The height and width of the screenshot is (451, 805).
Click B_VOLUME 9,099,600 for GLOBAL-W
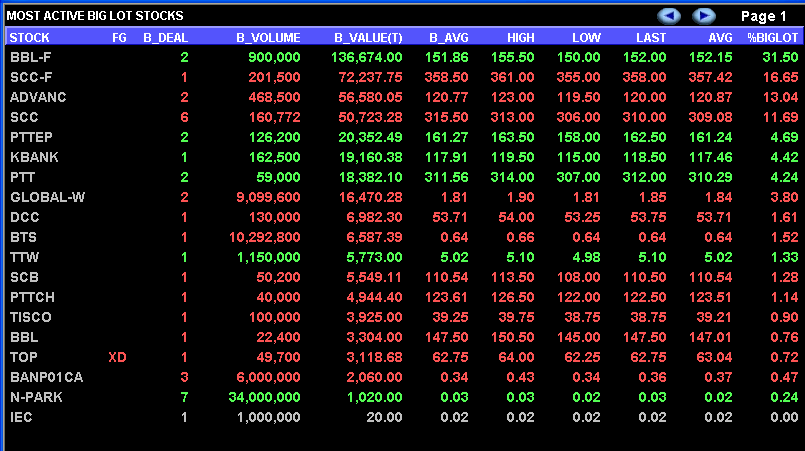pyautogui.click(x=268, y=197)
